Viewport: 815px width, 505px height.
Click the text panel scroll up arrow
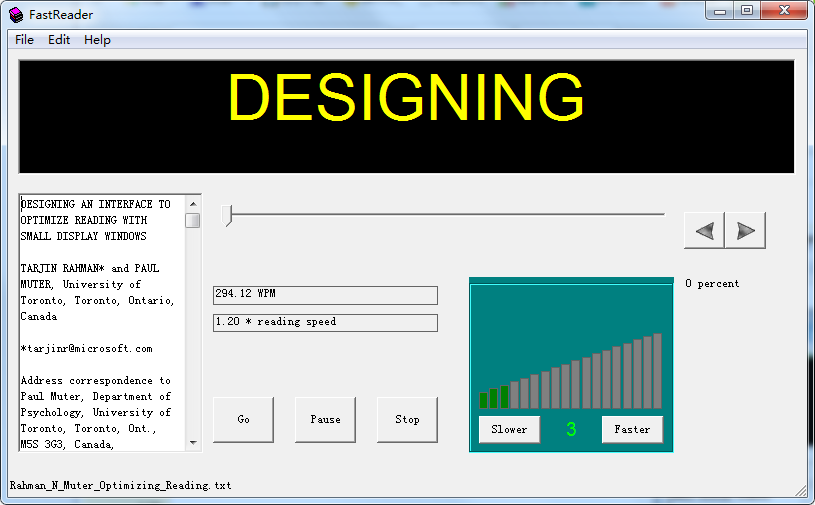[192, 203]
